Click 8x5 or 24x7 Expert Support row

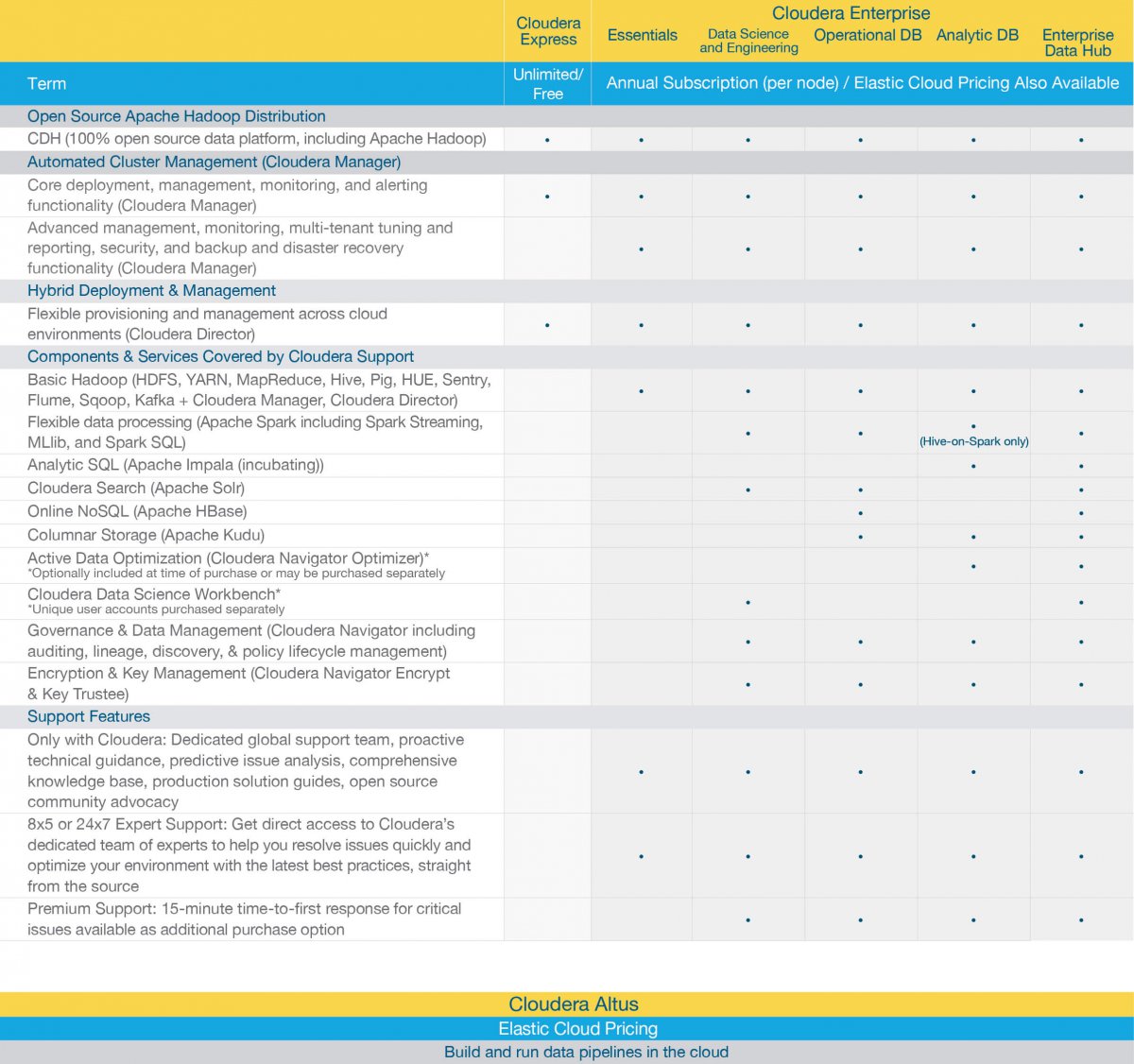pyautogui.click(x=249, y=855)
